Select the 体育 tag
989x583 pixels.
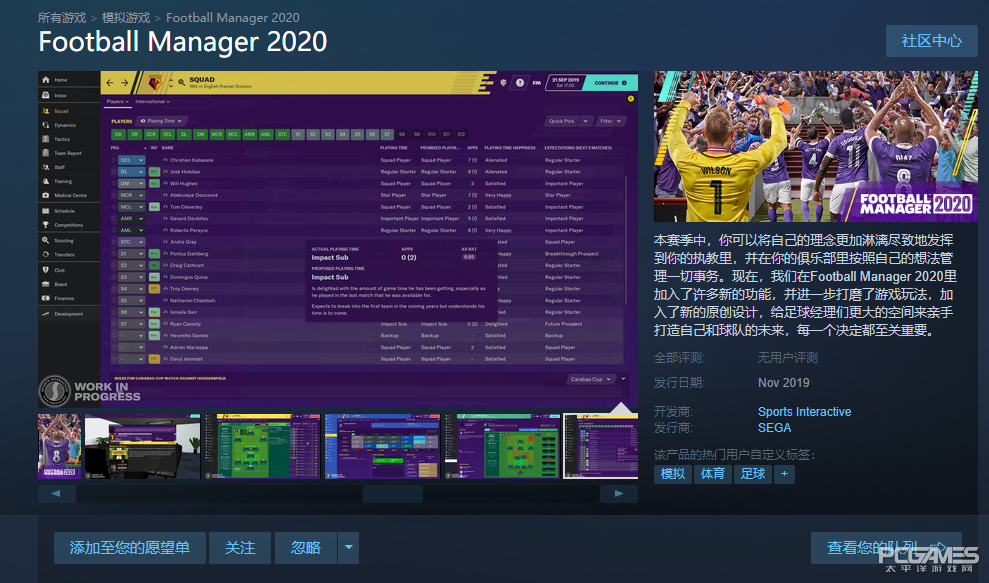[x=713, y=474]
